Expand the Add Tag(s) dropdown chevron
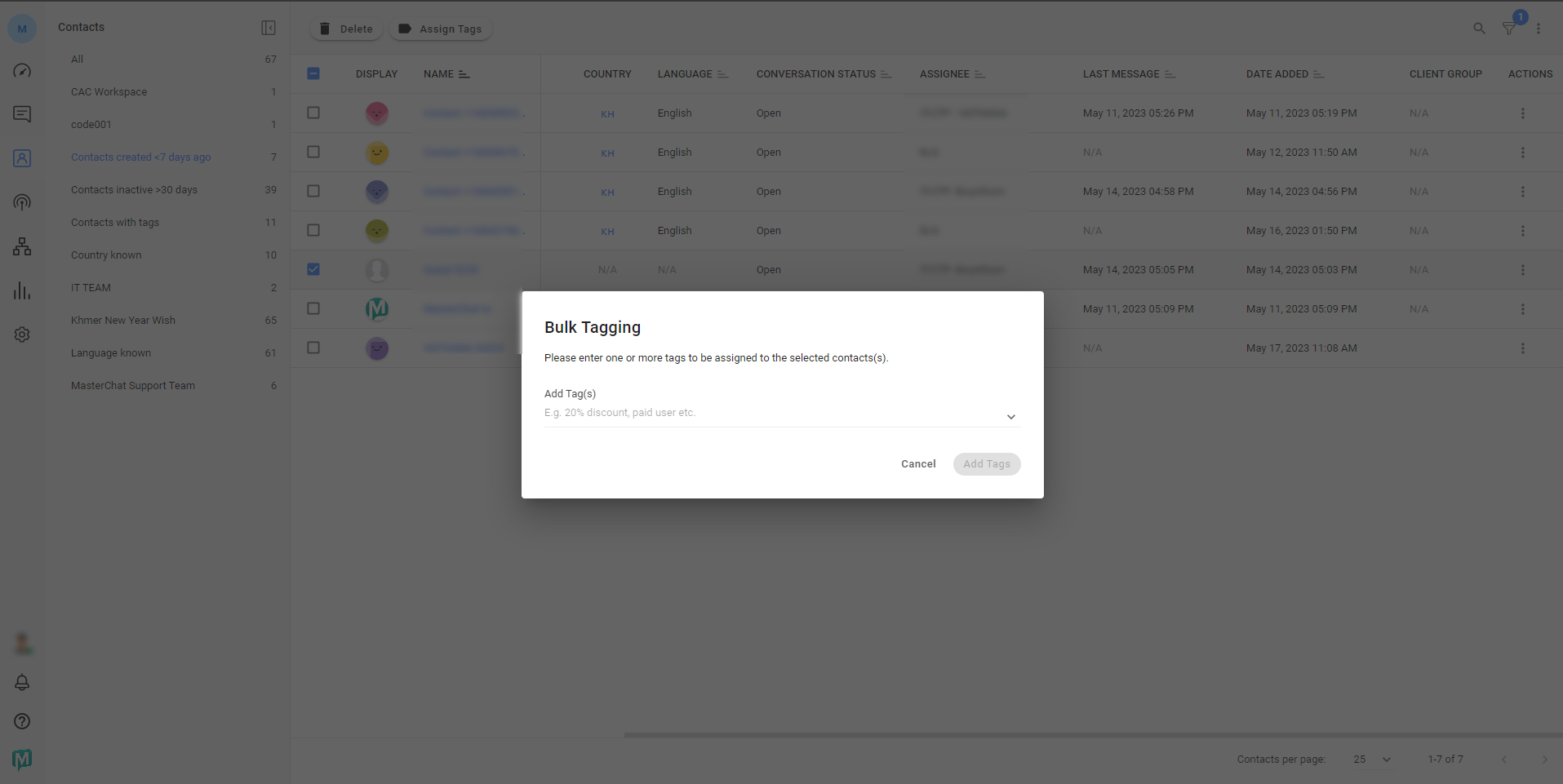 pos(1011,417)
